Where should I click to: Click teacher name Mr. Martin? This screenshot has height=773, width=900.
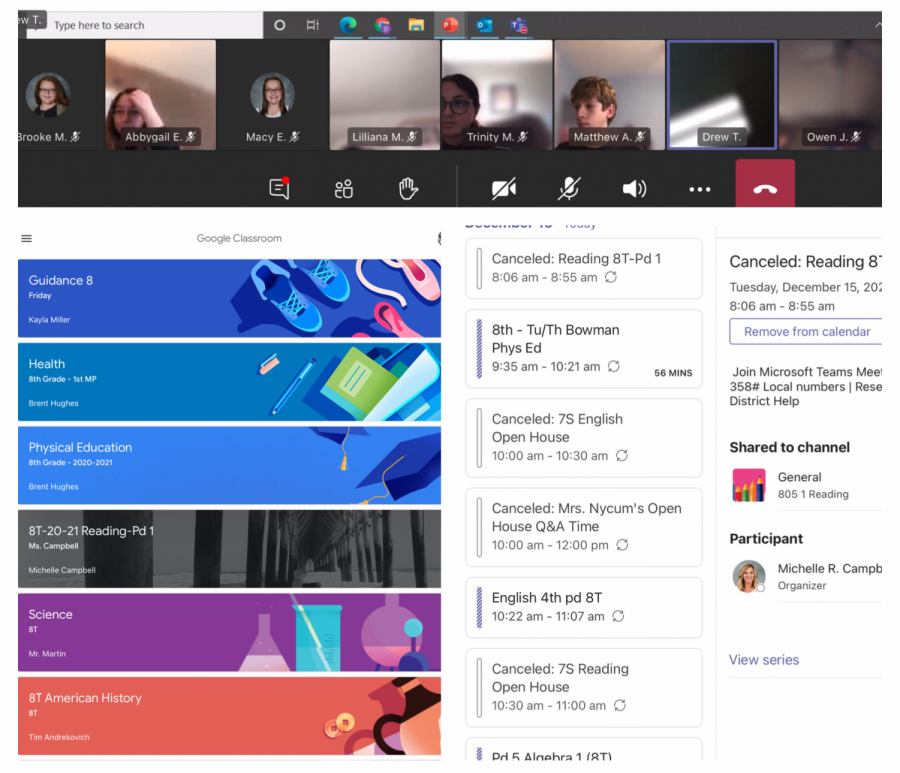47,654
